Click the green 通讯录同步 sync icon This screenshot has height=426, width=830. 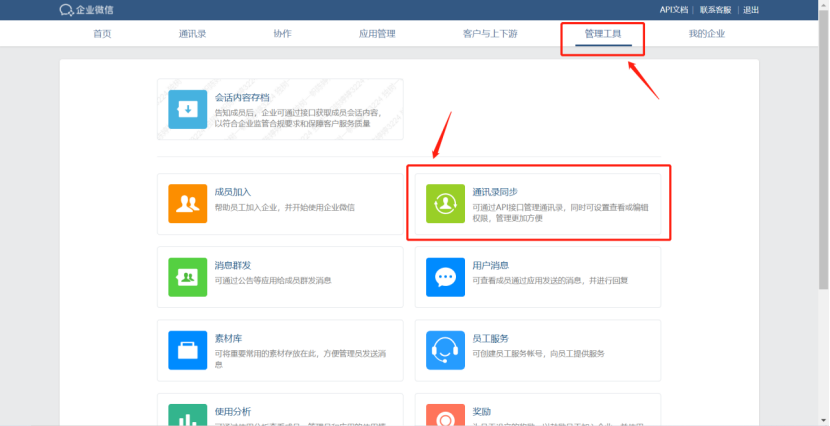tap(445, 204)
